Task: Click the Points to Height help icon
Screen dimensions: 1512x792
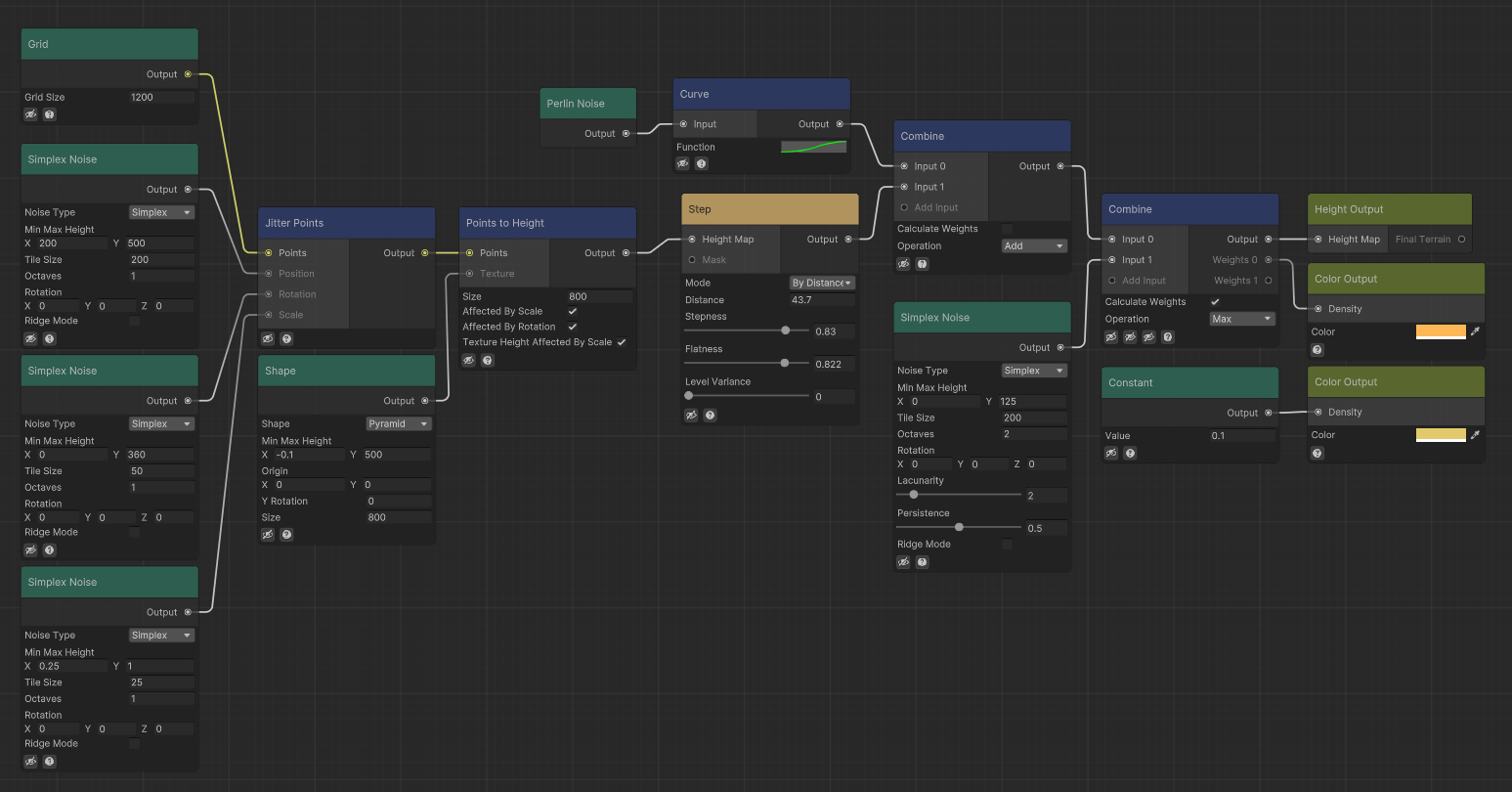Action: [x=488, y=361]
